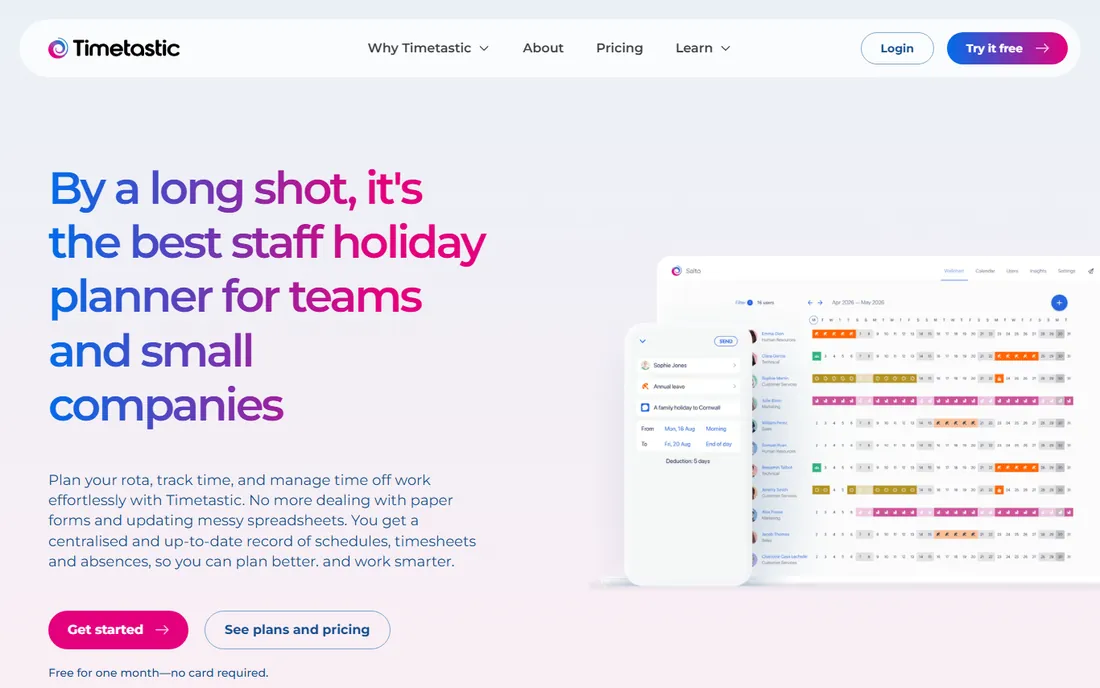Expand the Why Timetastic menu

[428, 48]
